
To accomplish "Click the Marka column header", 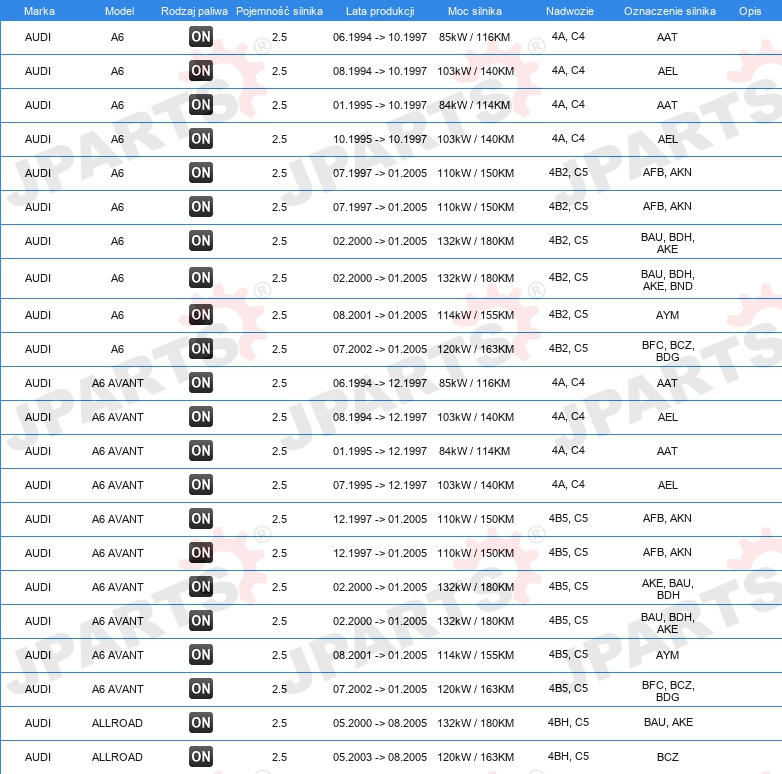I will pos(39,11).
